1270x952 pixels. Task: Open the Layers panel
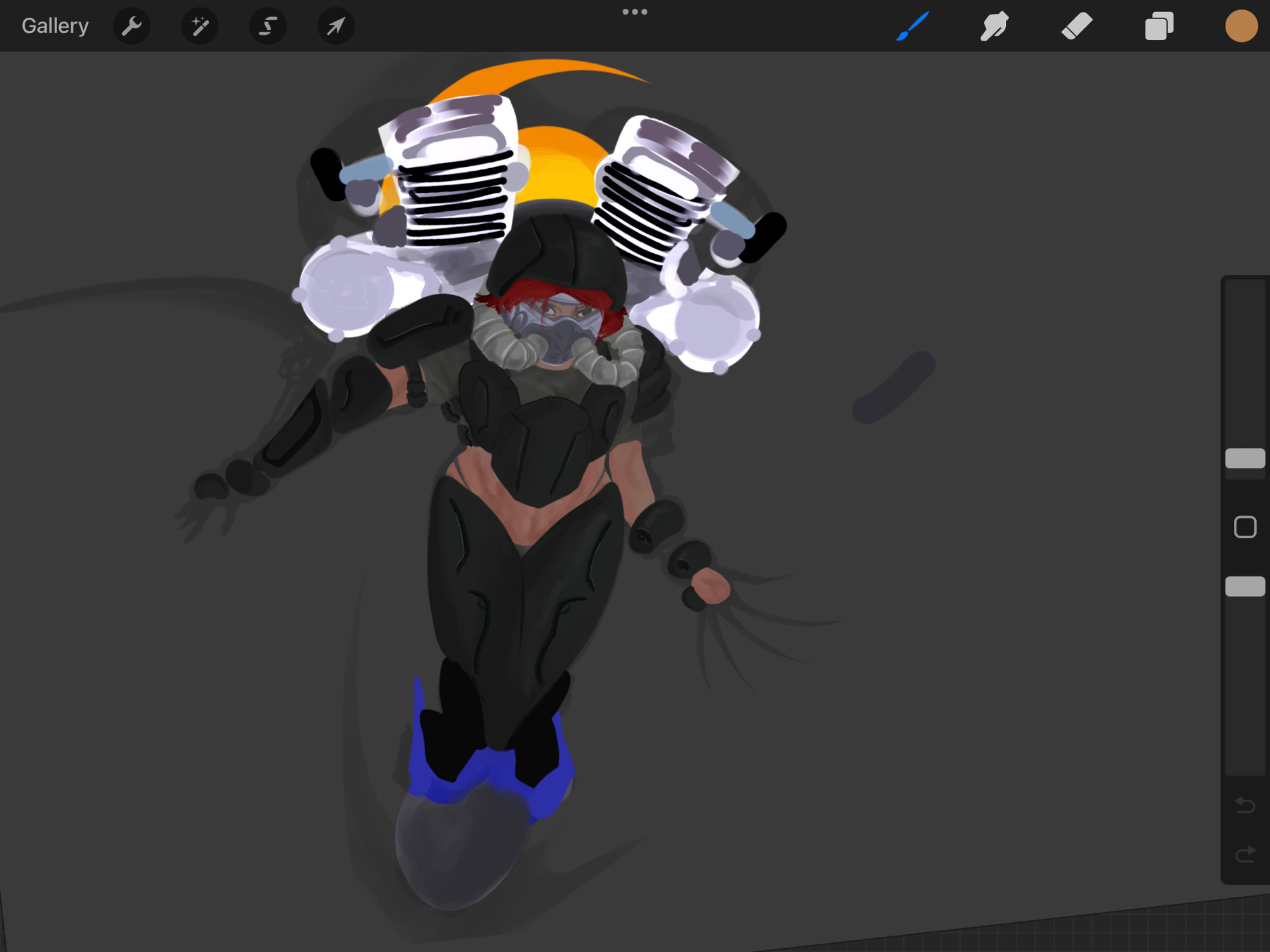tap(1159, 27)
